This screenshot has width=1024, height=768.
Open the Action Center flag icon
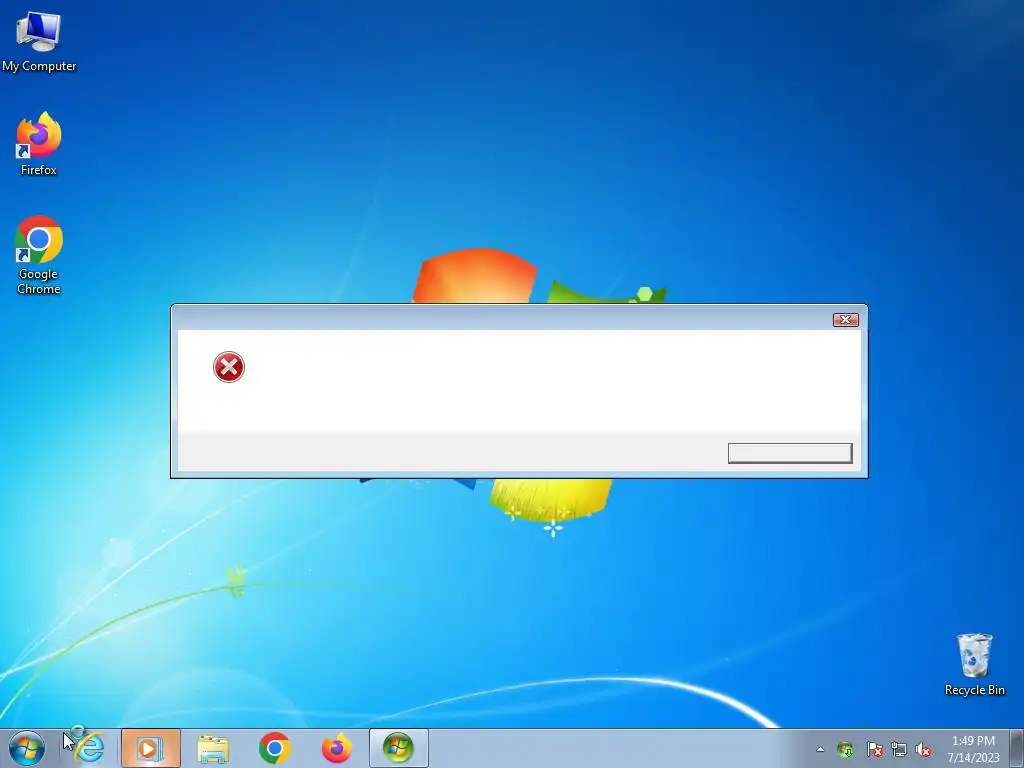coord(874,750)
